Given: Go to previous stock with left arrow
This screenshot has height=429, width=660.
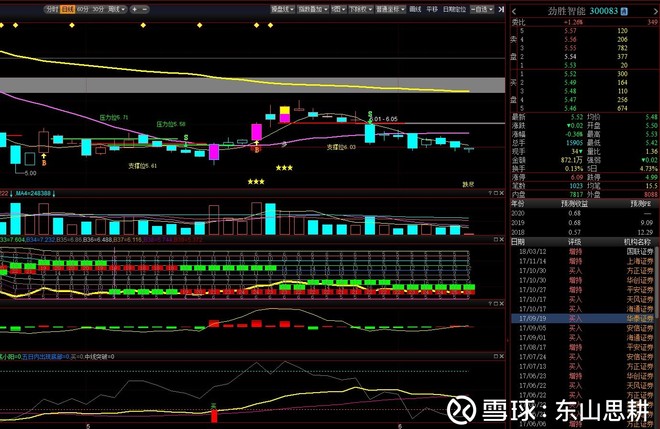Looking at the screenshot, I should pyautogui.click(x=514, y=11).
